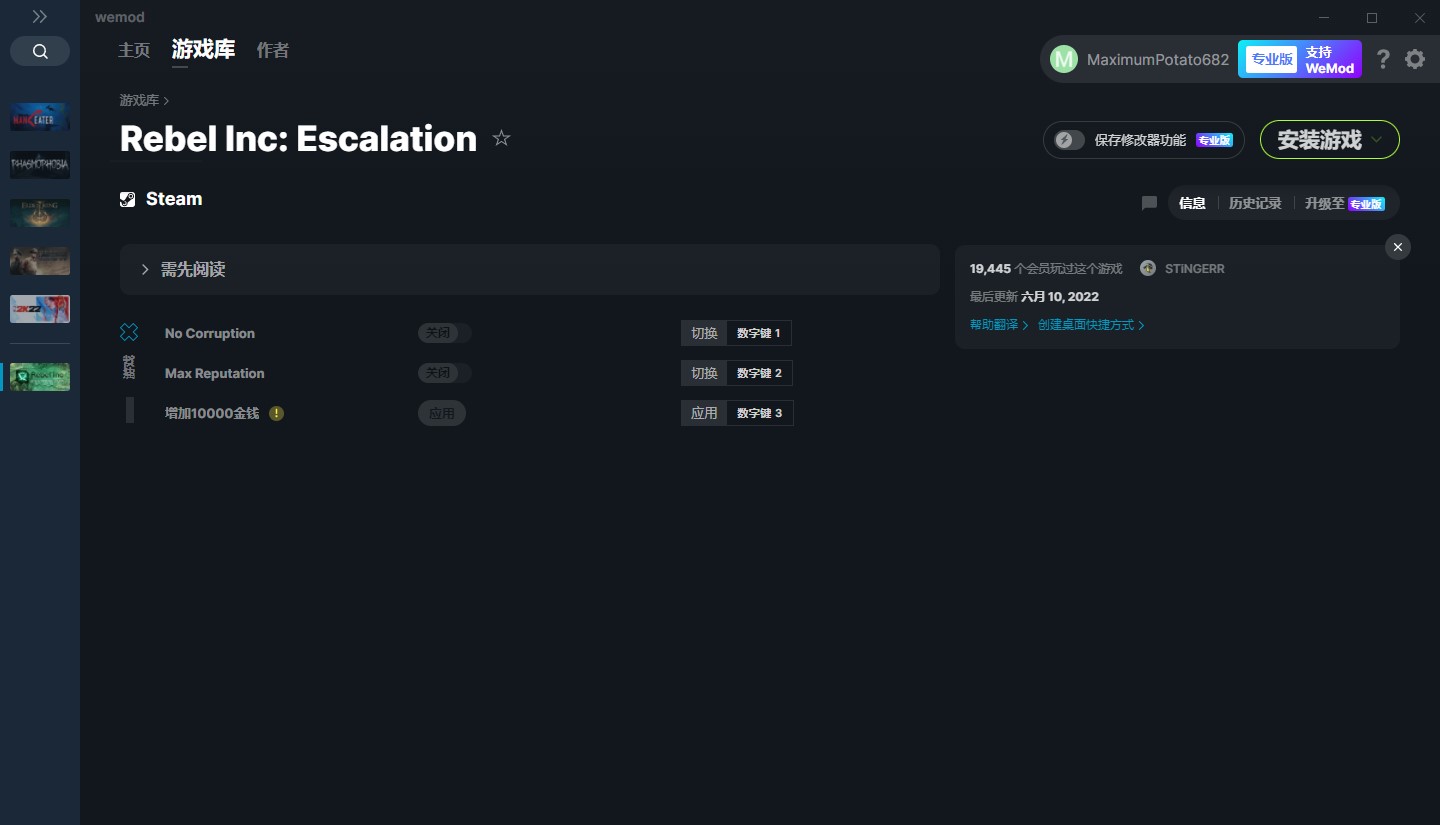Open Maneater game thumbnail in sidebar
The width and height of the screenshot is (1440, 825).
(40, 117)
